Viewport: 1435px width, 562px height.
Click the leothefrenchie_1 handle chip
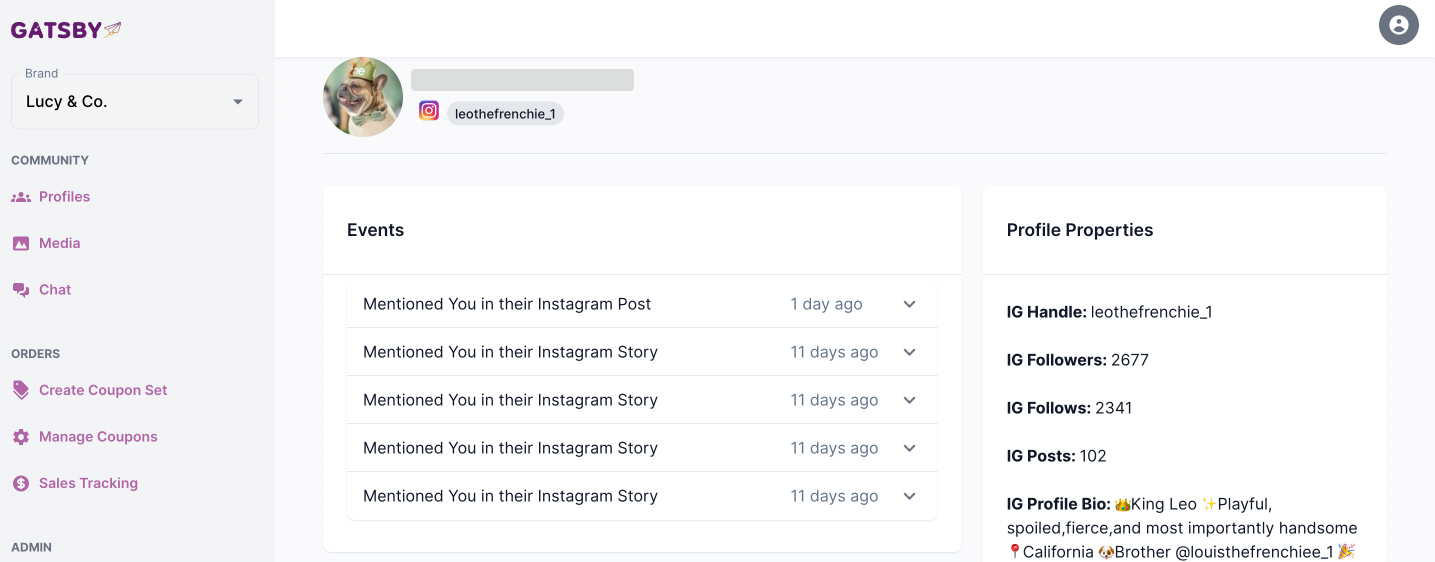pyautogui.click(x=505, y=114)
